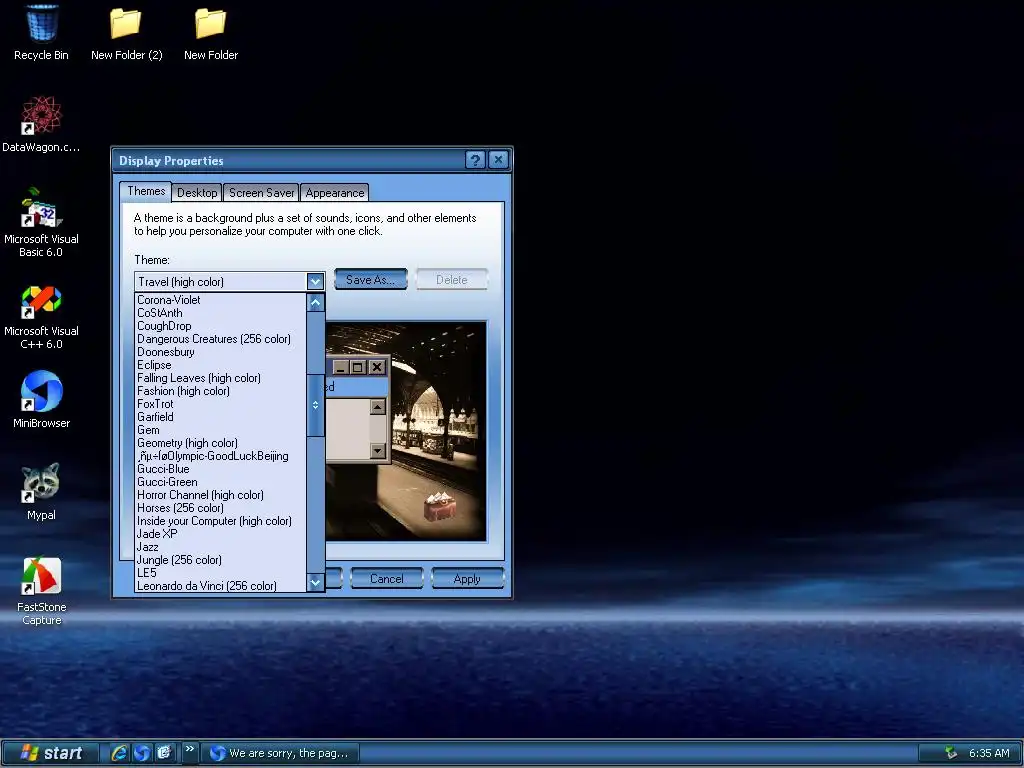Choose Leonardo da Vinci (256 color) theme
The width and height of the screenshot is (1024, 768).
tap(220, 586)
